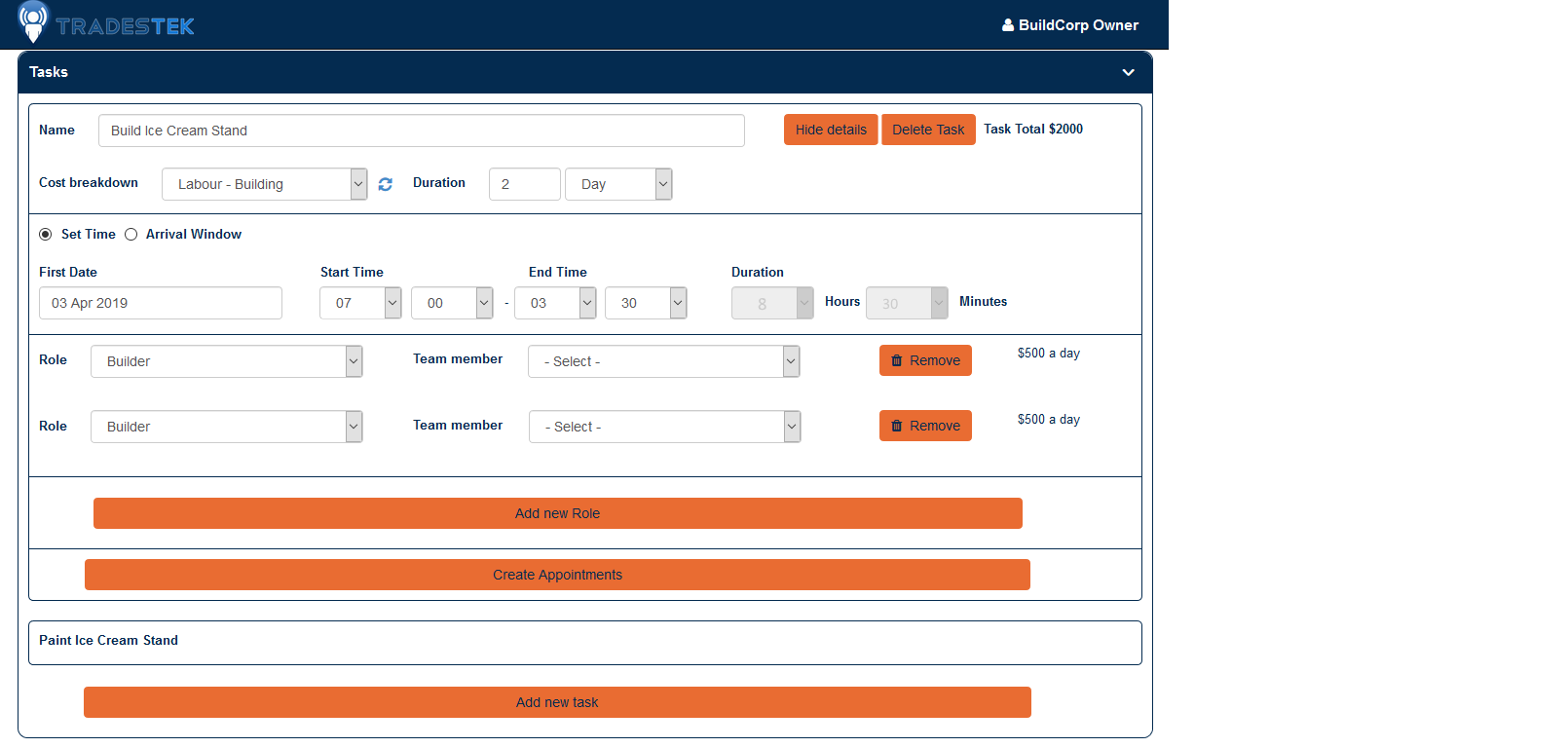Expand the Paint Ice Cream Stand task
The width and height of the screenshot is (1568, 748).
click(x=109, y=641)
